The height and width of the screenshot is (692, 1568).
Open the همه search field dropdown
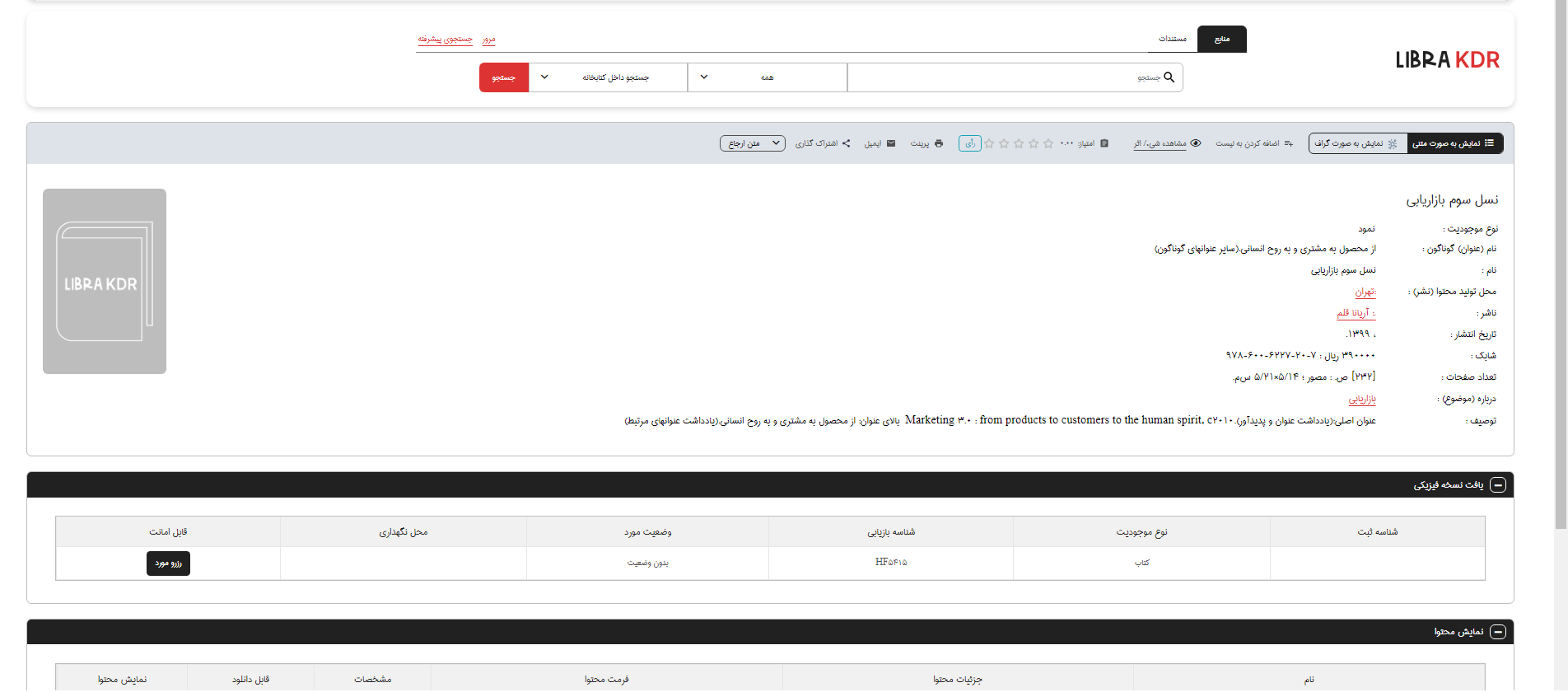[767, 77]
